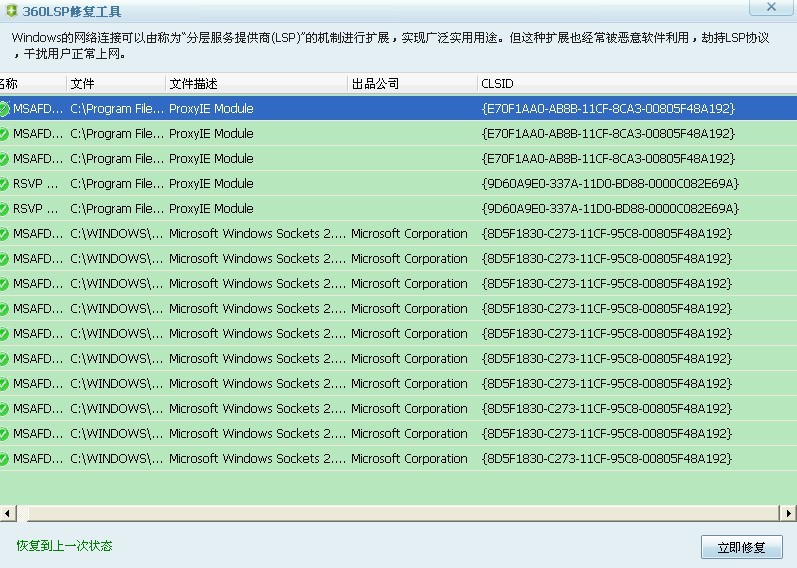This screenshot has height=568, width=797.
Task: Click green check icon of first RSVP row
Action: (x=4, y=184)
